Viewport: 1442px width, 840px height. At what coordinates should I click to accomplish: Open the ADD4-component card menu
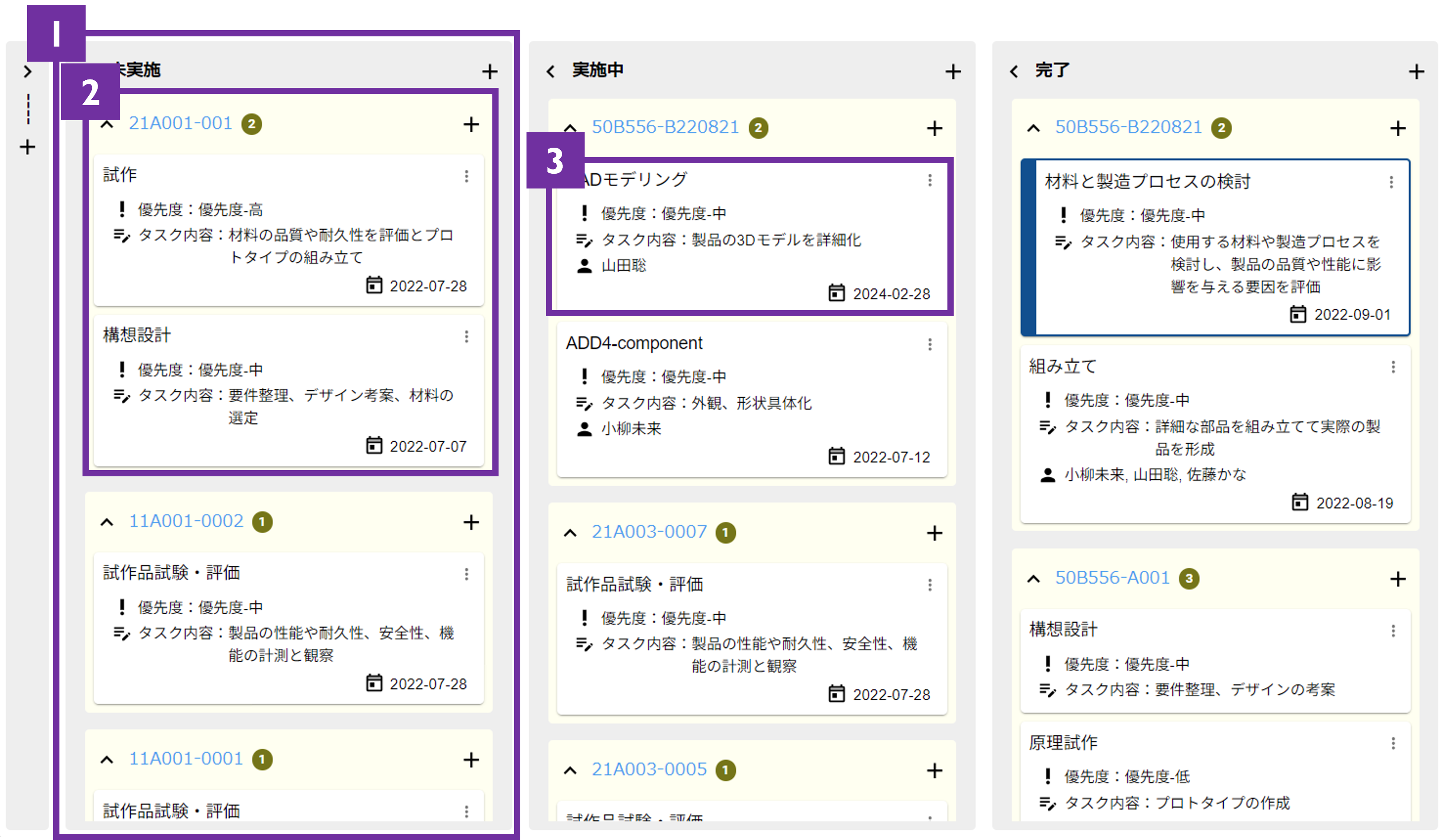coord(930,344)
